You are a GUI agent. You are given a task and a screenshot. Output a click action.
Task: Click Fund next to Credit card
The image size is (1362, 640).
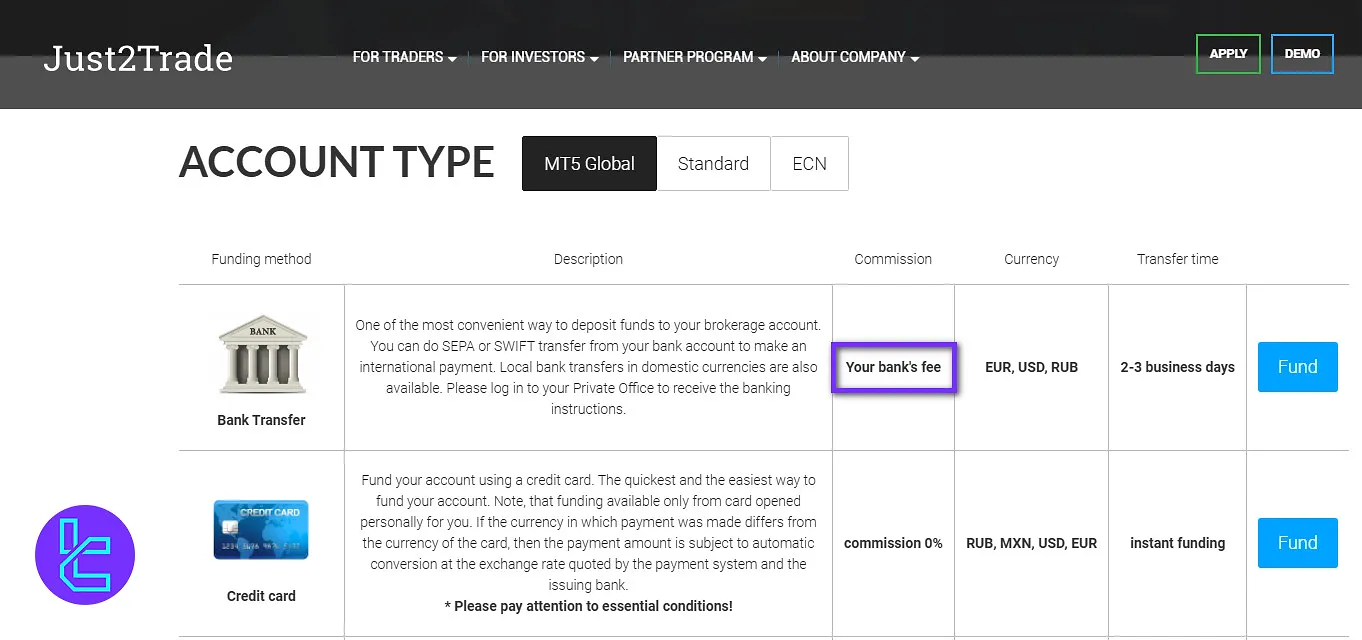coord(1297,543)
